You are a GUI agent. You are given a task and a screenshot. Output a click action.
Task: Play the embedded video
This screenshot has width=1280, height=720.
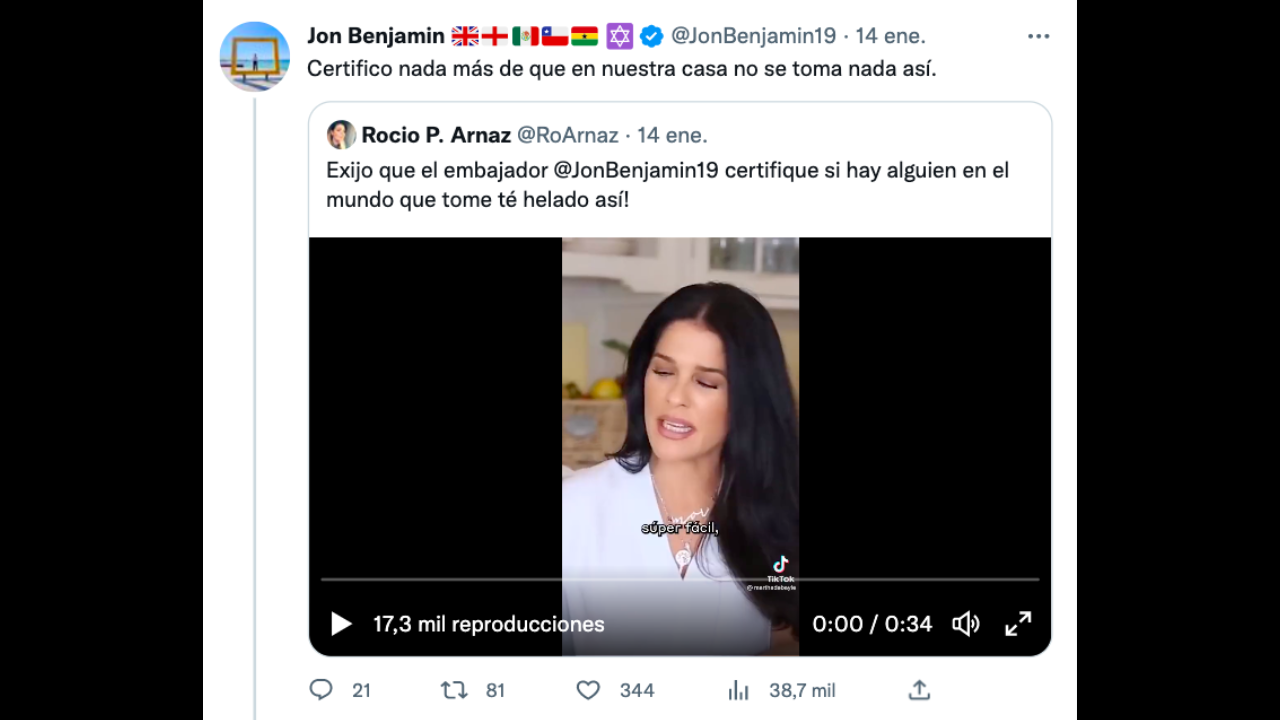click(x=341, y=624)
